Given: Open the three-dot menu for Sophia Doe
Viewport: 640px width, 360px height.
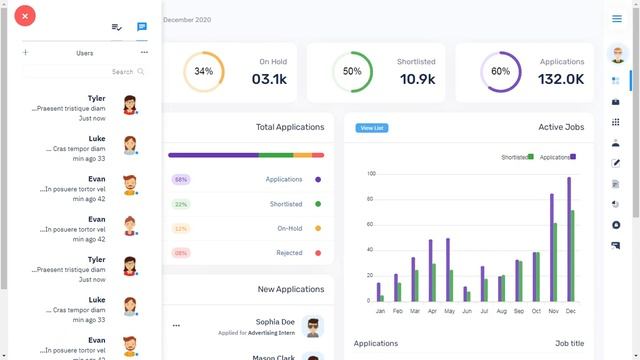Looking at the screenshot, I should point(176,325).
